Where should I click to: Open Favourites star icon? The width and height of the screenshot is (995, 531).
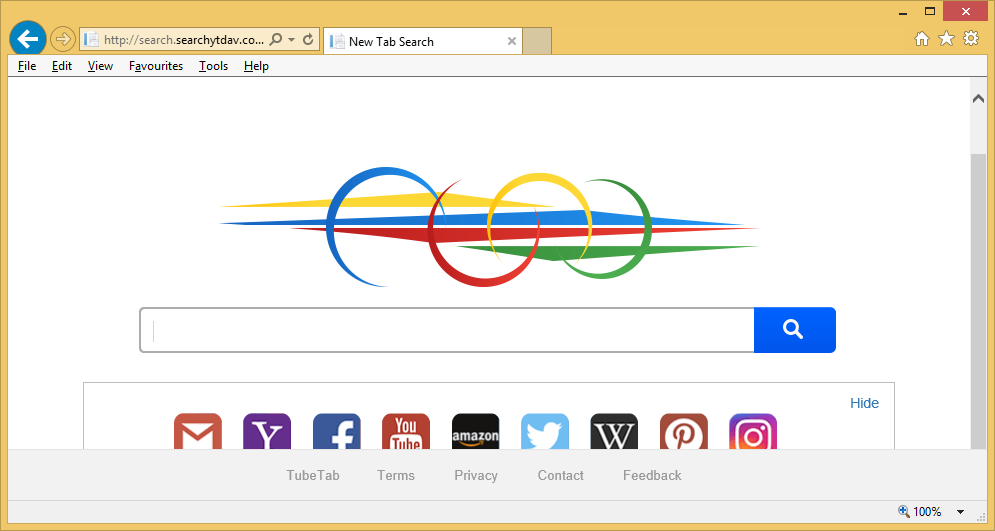pyautogui.click(x=946, y=39)
